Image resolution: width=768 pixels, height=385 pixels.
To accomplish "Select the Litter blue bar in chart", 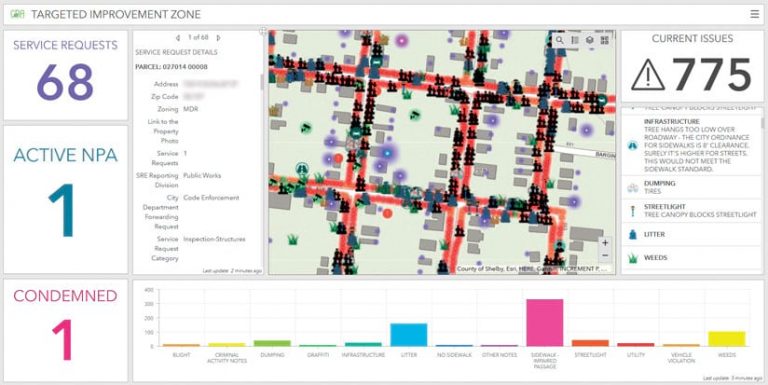I will (408, 335).
